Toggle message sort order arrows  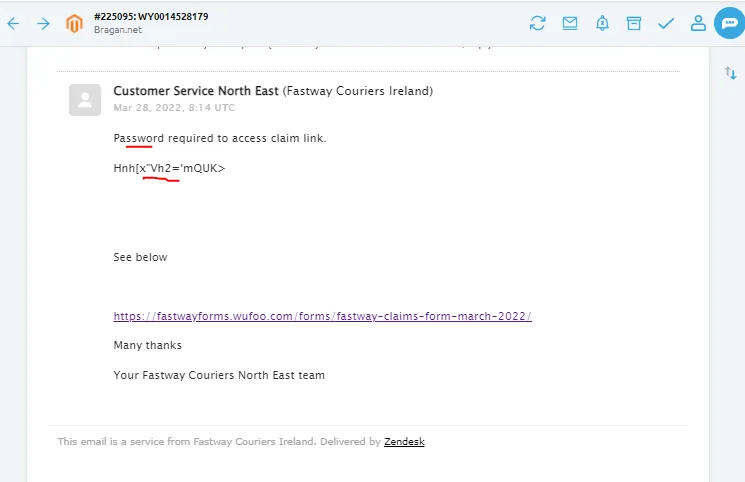tap(730, 73)
